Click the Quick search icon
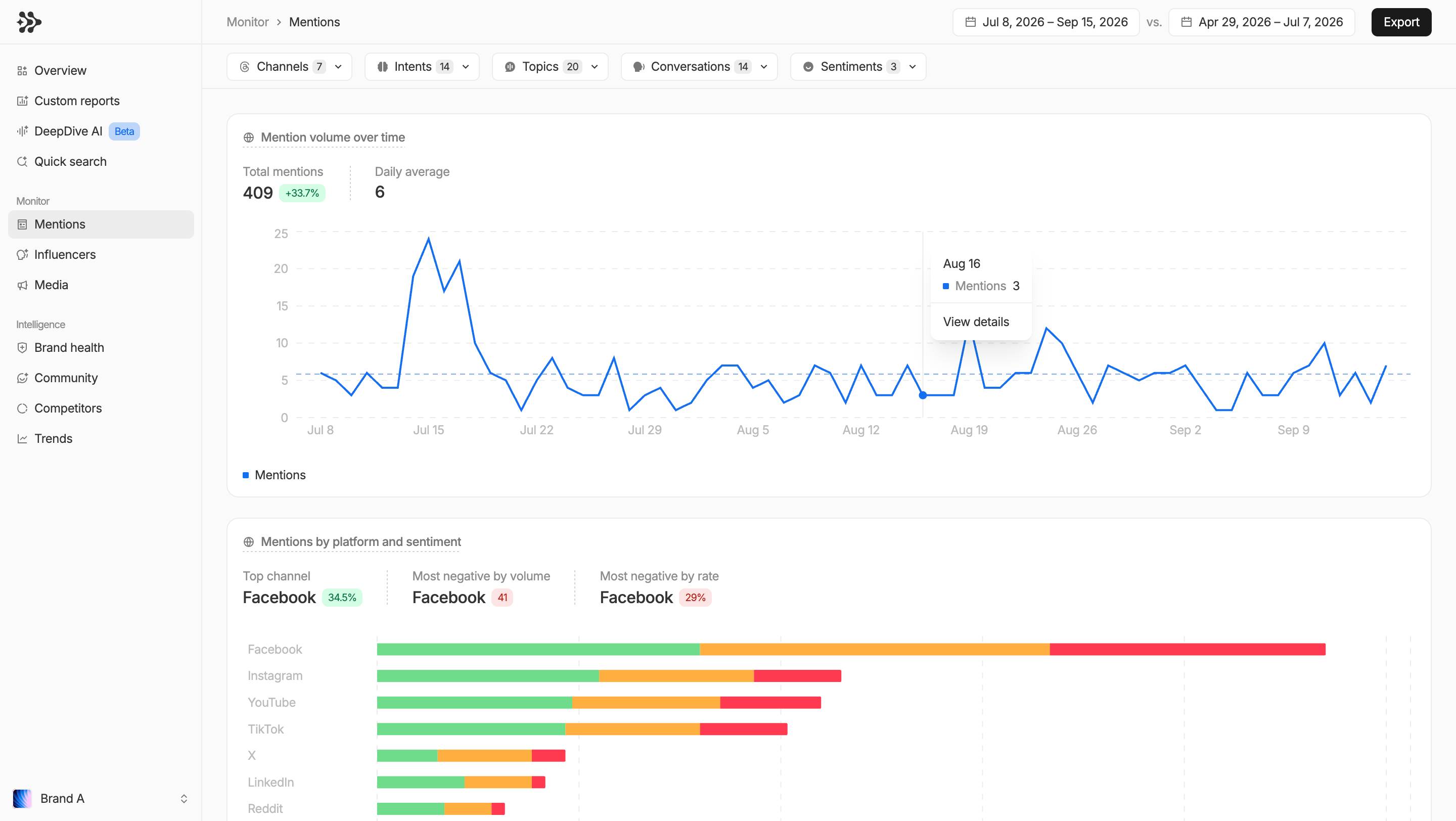The height and width of the screenshot is (821, 1456). pos(22,162)
